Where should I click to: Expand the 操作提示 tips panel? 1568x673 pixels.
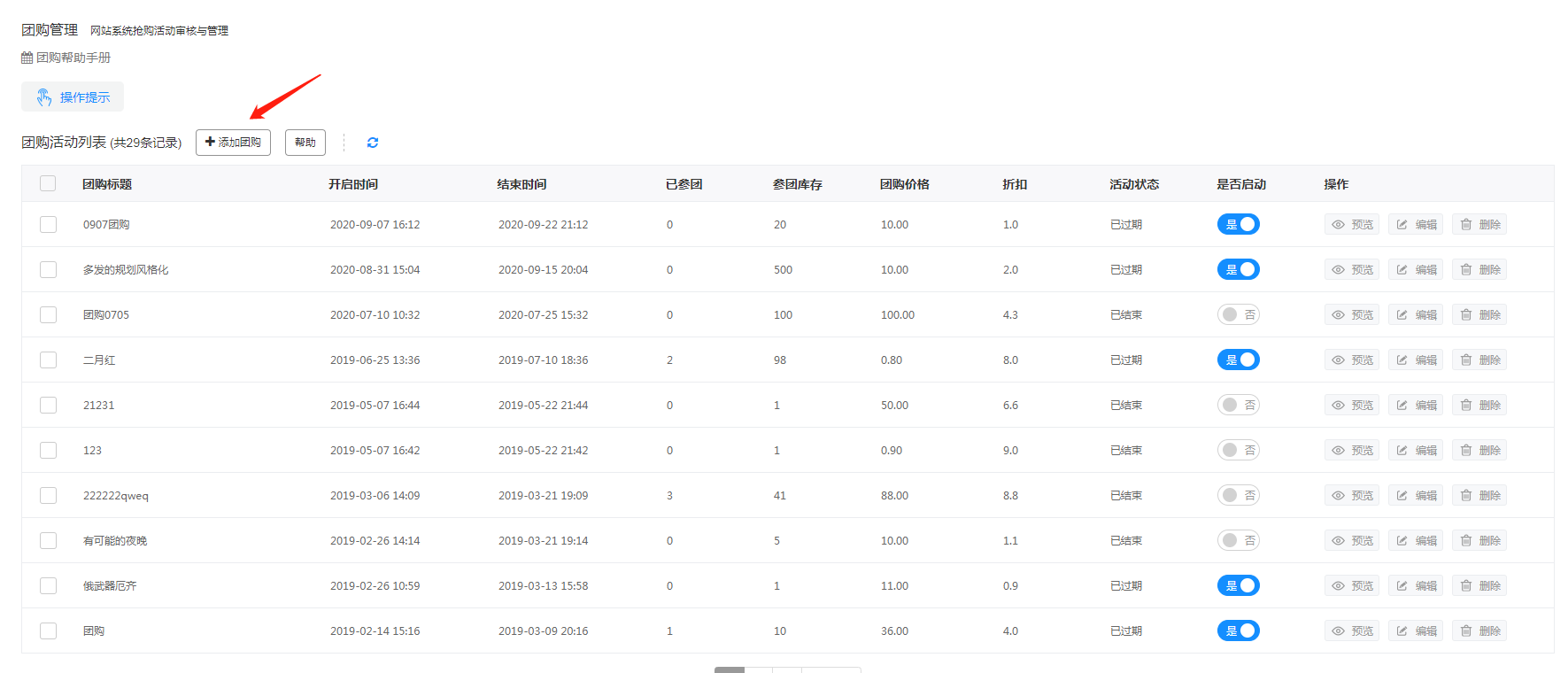(73, 97)
